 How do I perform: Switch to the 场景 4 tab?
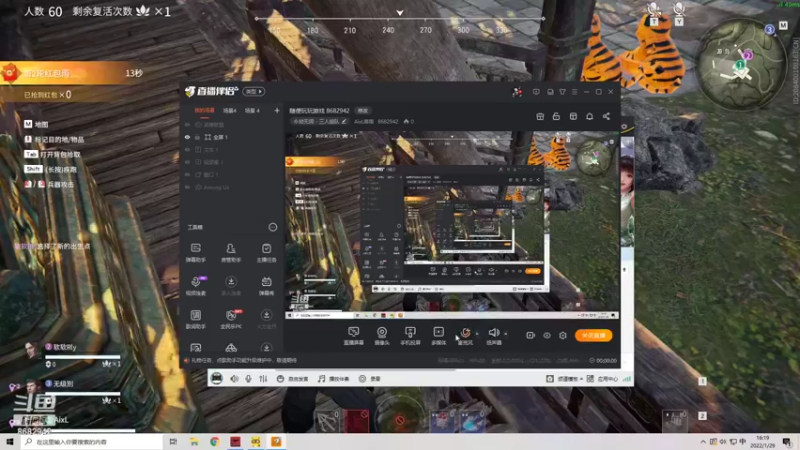252,110
